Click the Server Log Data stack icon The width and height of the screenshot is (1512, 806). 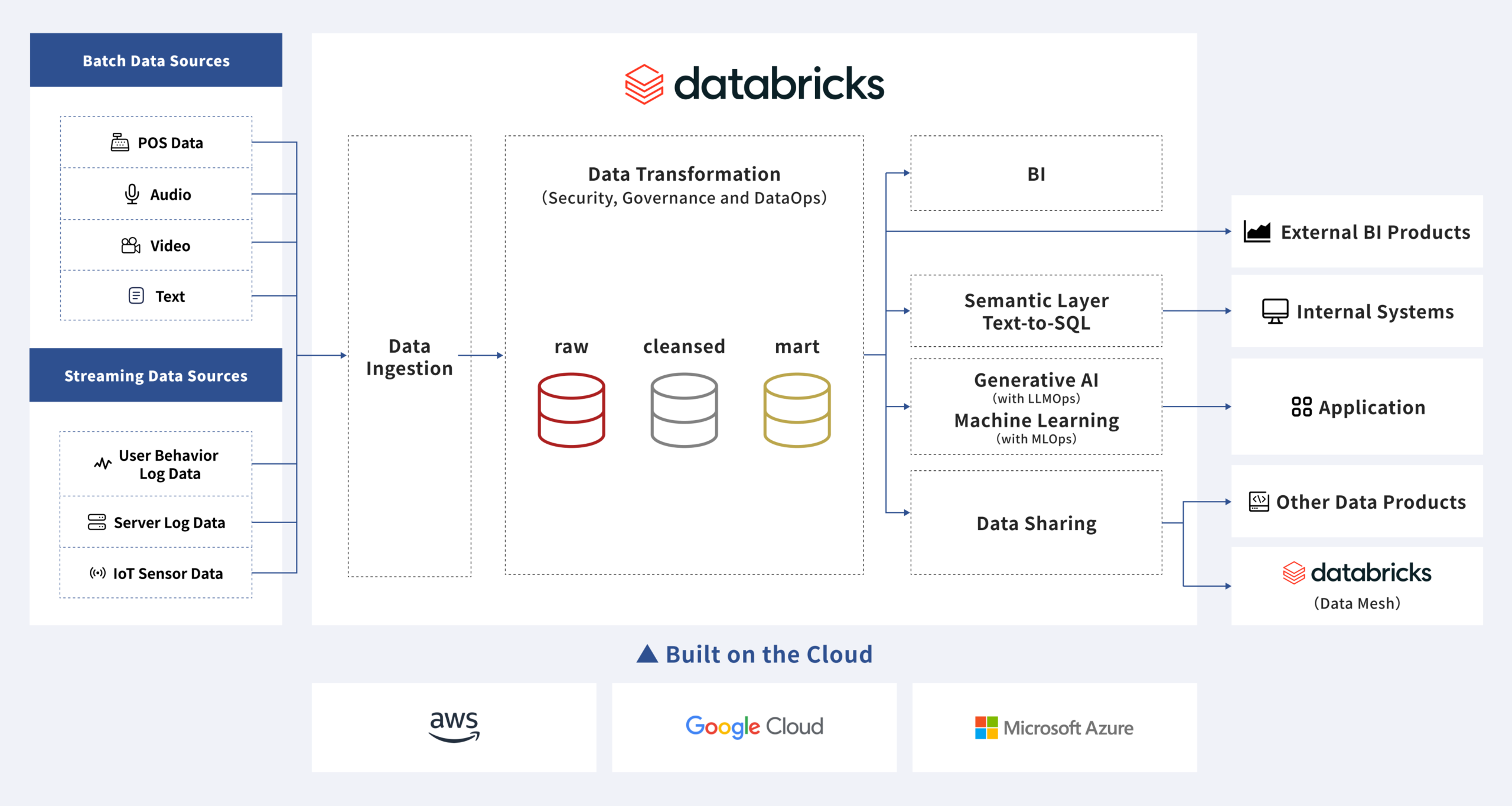click(96, 522)
